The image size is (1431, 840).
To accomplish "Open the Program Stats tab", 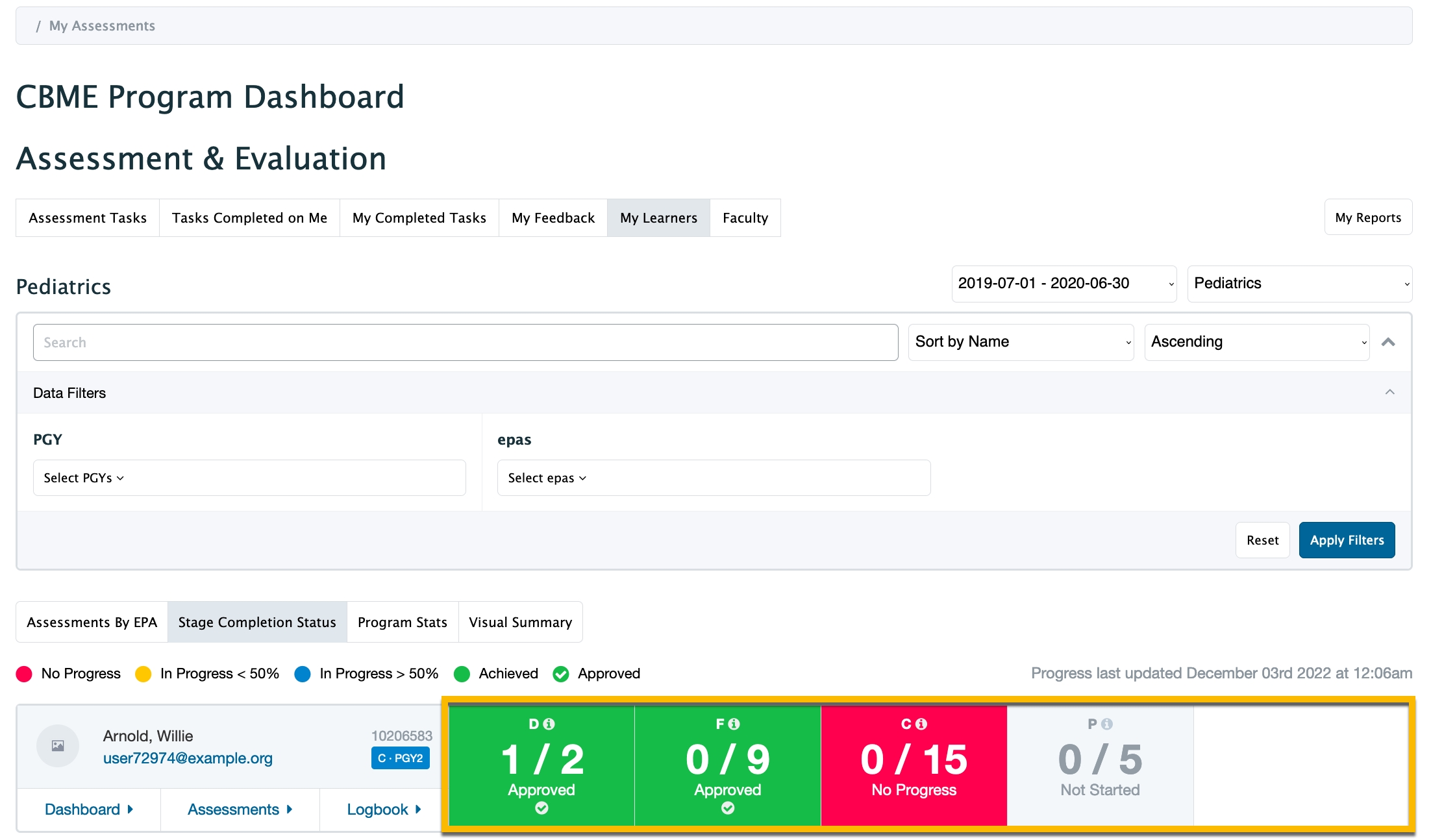I will click(x=402, y=623).
